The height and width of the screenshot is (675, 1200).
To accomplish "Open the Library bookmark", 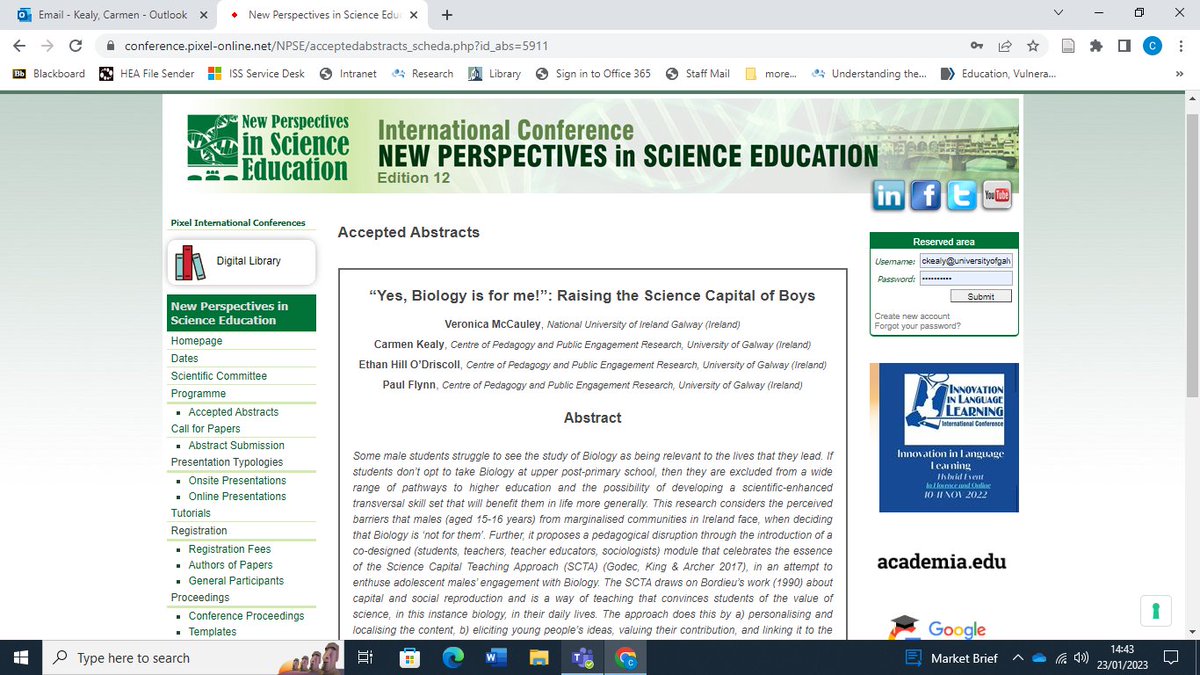I will click(x=494, y=73).
